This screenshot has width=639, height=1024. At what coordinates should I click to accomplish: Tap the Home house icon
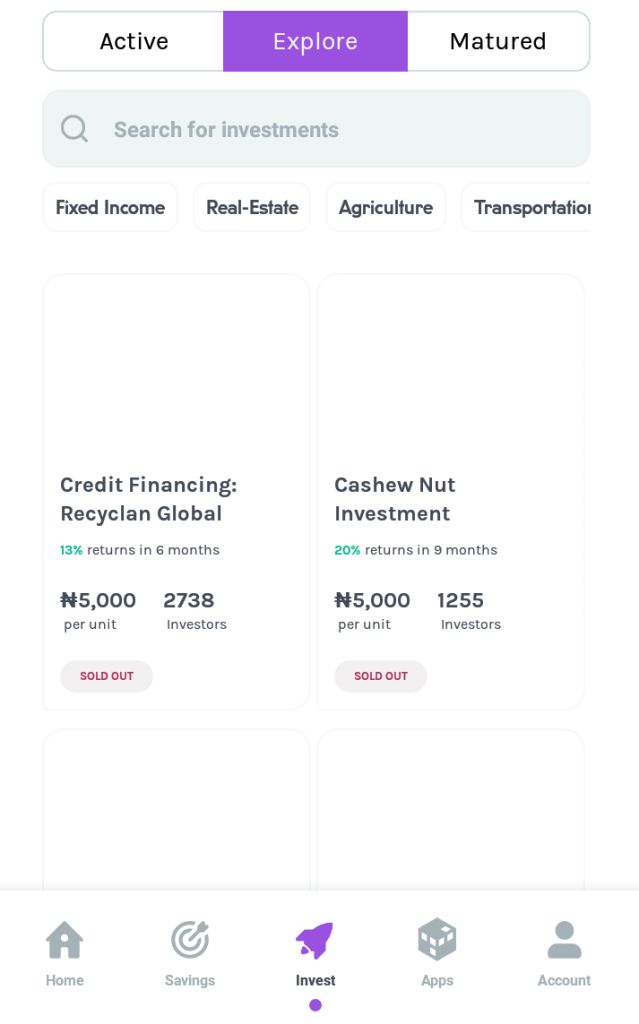(64, 940)
